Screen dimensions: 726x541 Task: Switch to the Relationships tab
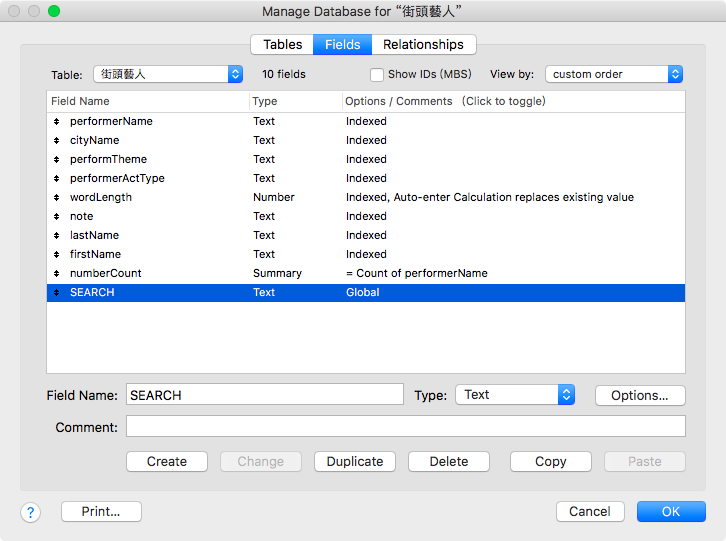point(423,44)
